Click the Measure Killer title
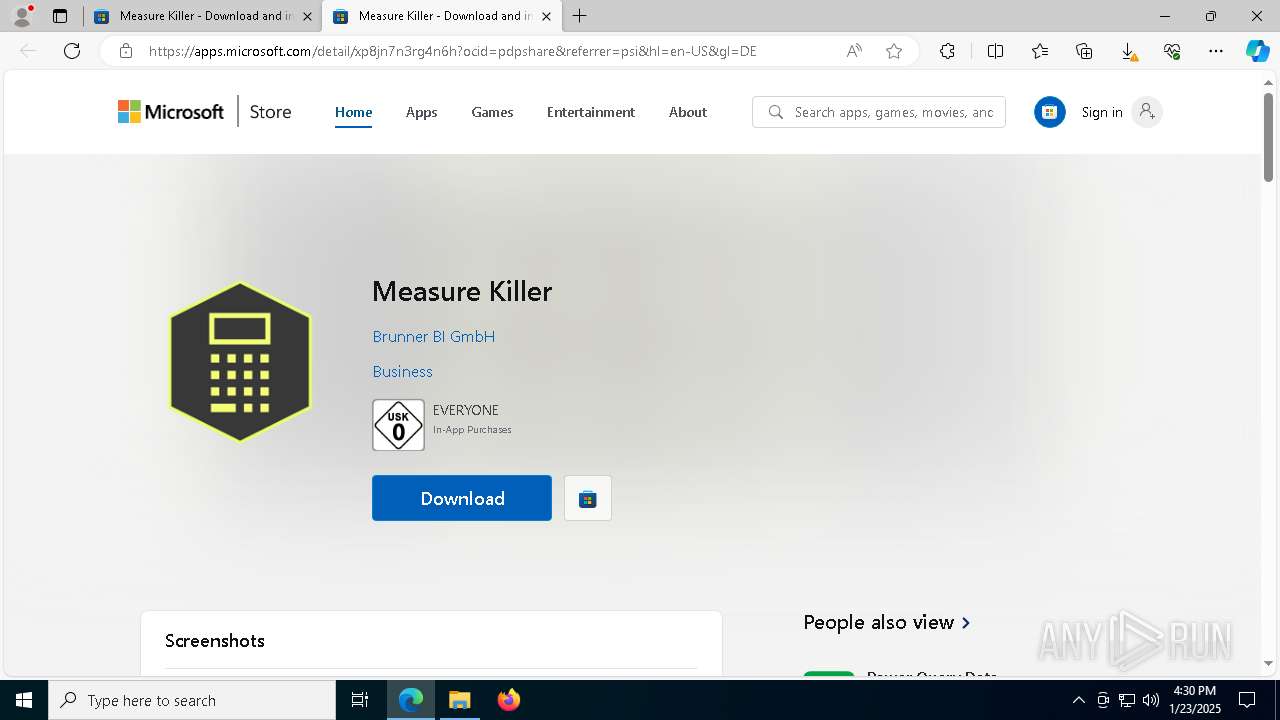The width and height of the screenshot is (1280, 720). 462,291
